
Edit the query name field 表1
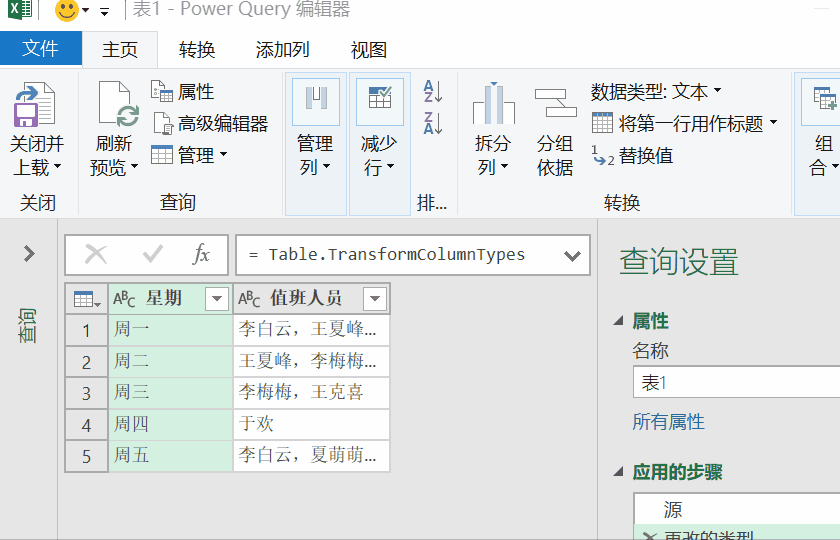(737, 382)
